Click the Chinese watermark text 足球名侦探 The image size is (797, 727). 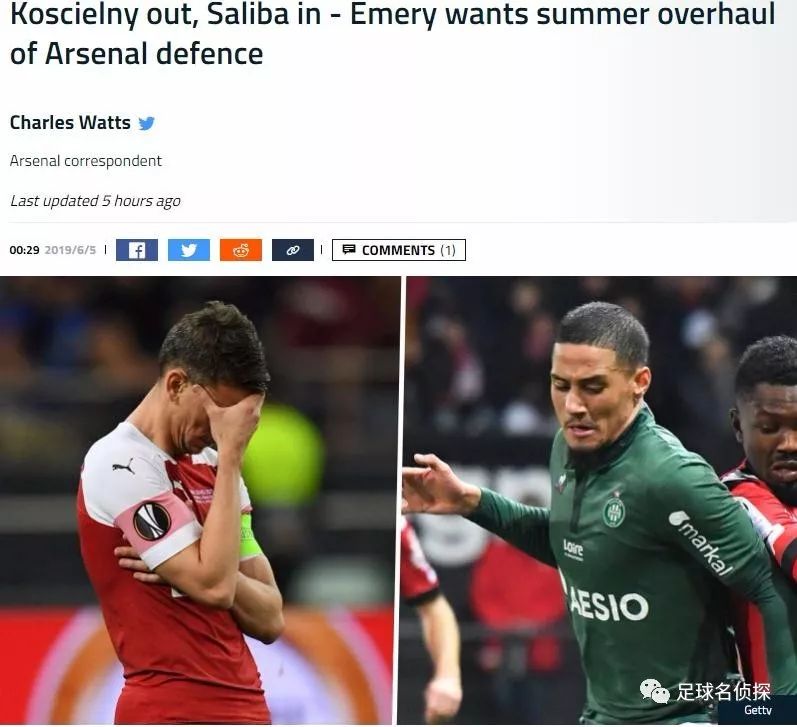click(723, 691)
